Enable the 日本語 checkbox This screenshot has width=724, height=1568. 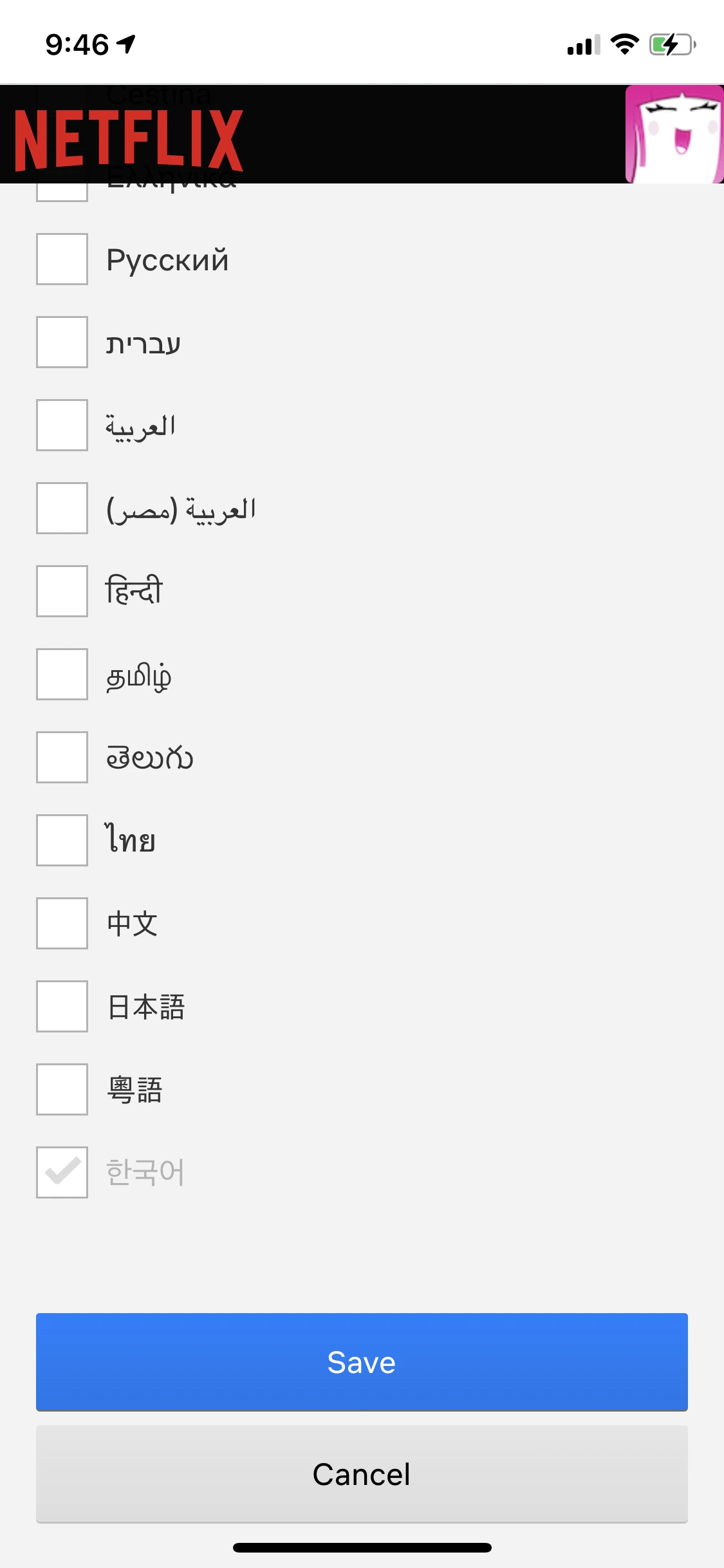coord(62,1007)
